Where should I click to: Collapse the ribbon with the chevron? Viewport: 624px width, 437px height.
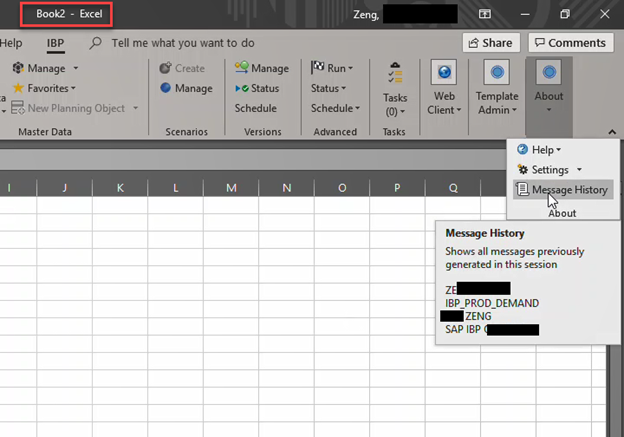pos(612,132)
